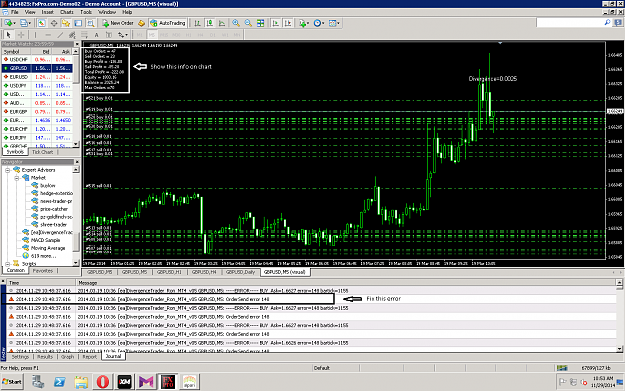Image resolution: width=625 pixels, height=391 pixels.
Task: Toggle the Strategy Tester icon
Action: coord(90,23)
